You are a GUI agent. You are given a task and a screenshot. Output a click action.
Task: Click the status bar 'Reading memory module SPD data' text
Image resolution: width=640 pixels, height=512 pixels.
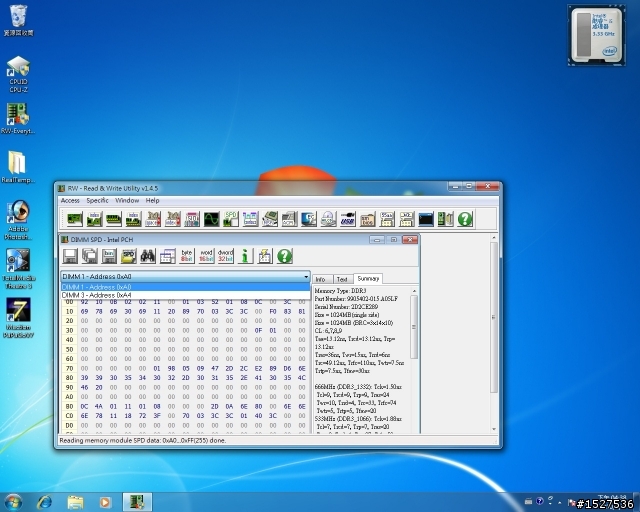click(x=143, y=441)
